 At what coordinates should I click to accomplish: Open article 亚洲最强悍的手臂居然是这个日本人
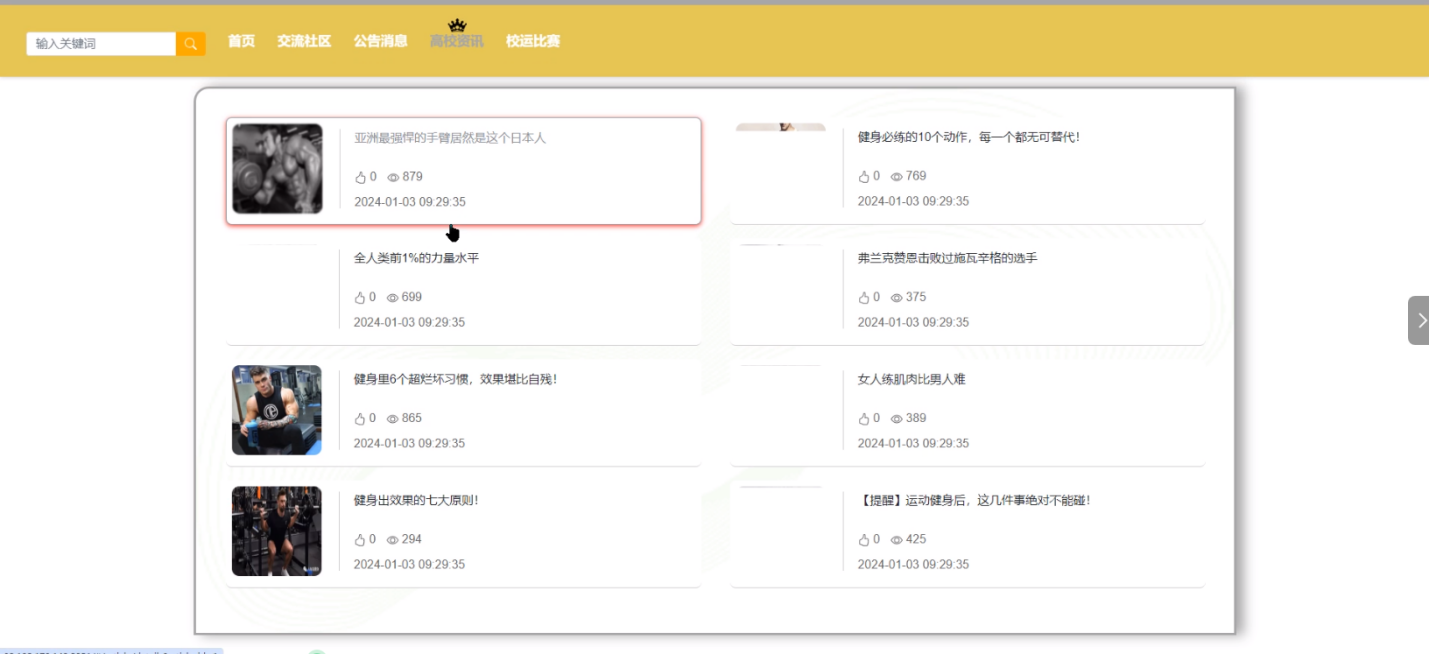click(450, 138)
